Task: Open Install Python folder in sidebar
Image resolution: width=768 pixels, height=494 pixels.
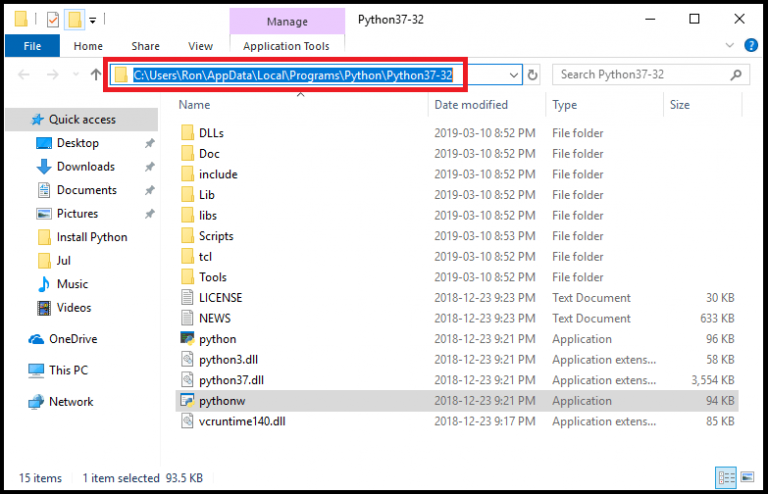Action: click(x=92, y=237)
